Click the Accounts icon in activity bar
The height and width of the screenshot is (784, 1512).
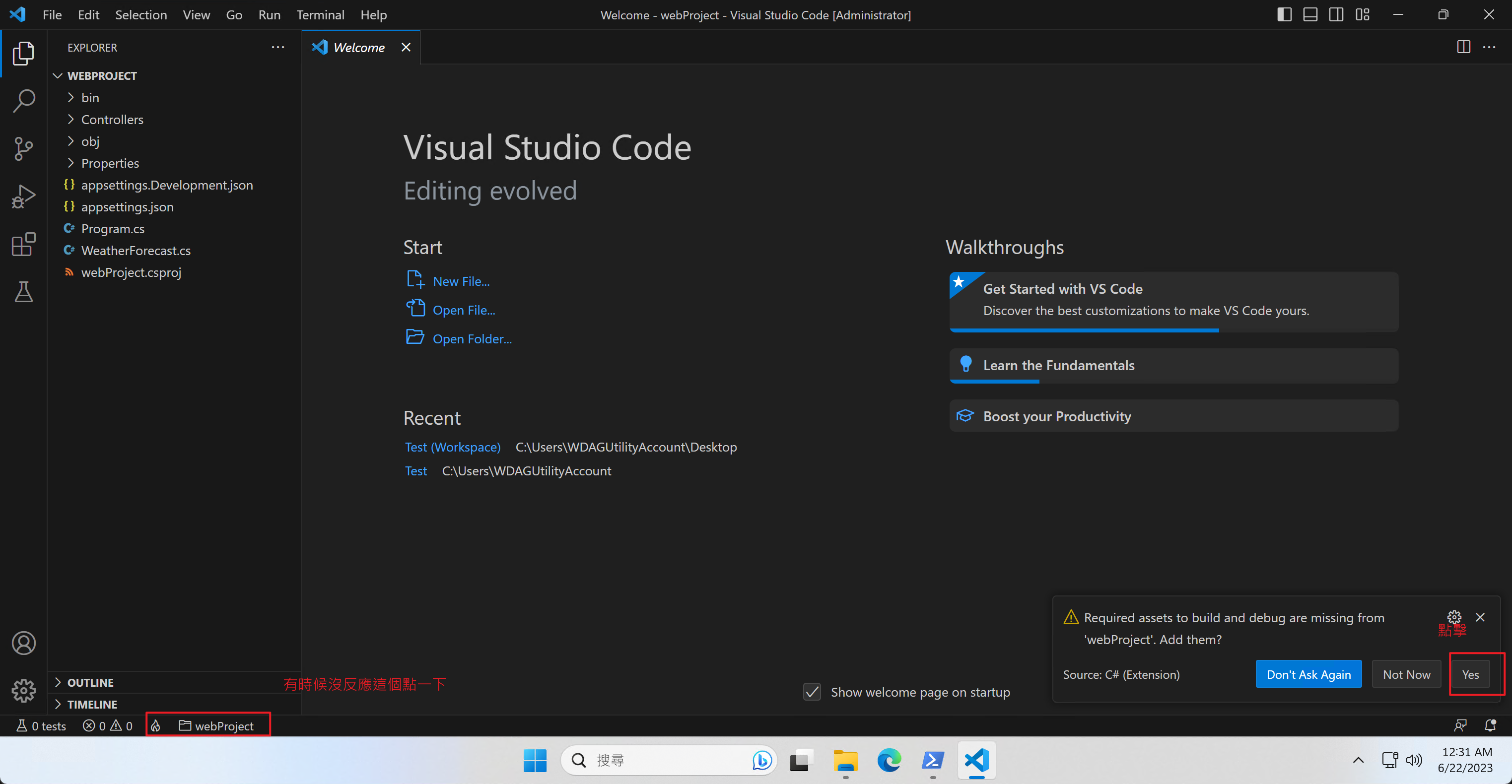click(23, 643)
